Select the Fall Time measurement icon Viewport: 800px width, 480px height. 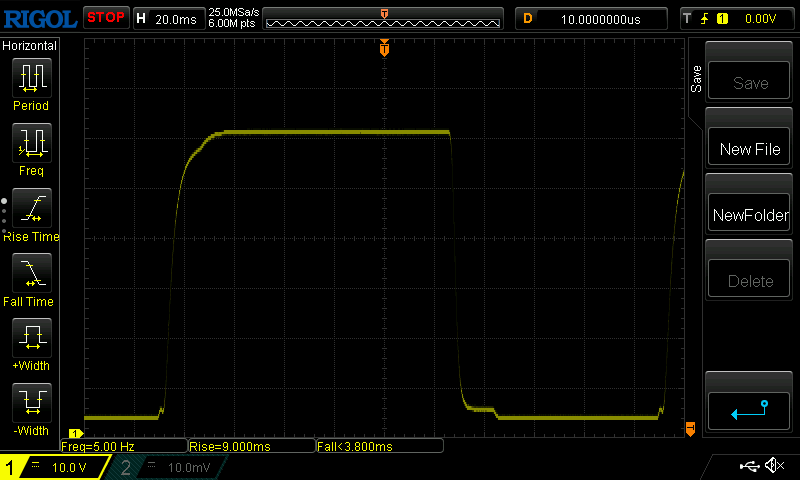pos(30,274)
